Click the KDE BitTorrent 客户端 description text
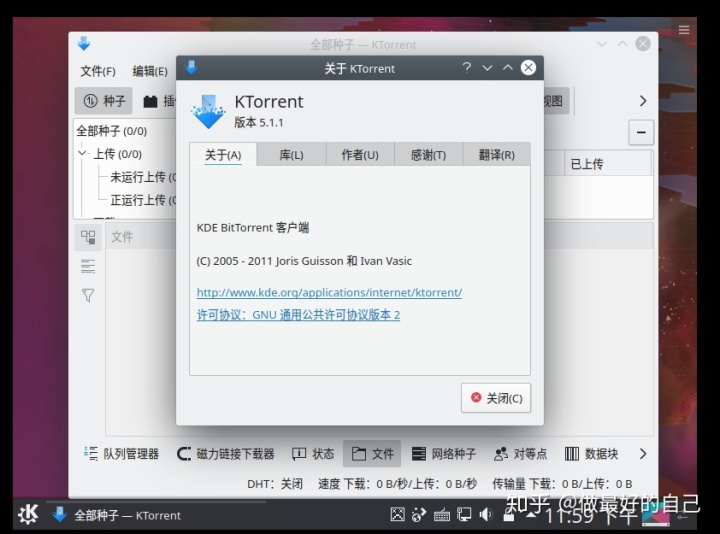Screen dimensions: 720x534 click(253, 228)
